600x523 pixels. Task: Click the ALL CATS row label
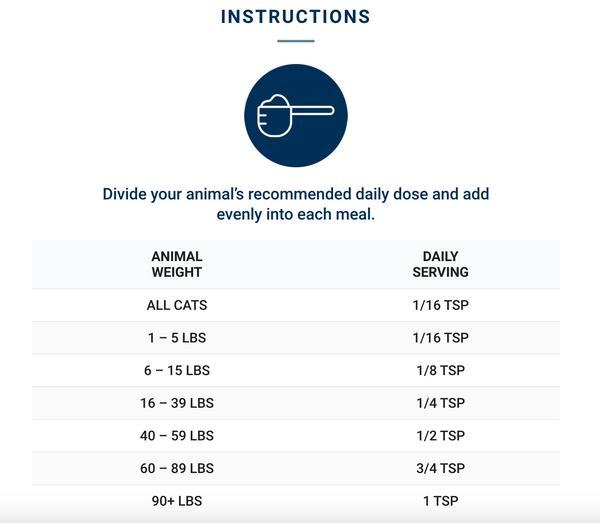click(176, 305)
